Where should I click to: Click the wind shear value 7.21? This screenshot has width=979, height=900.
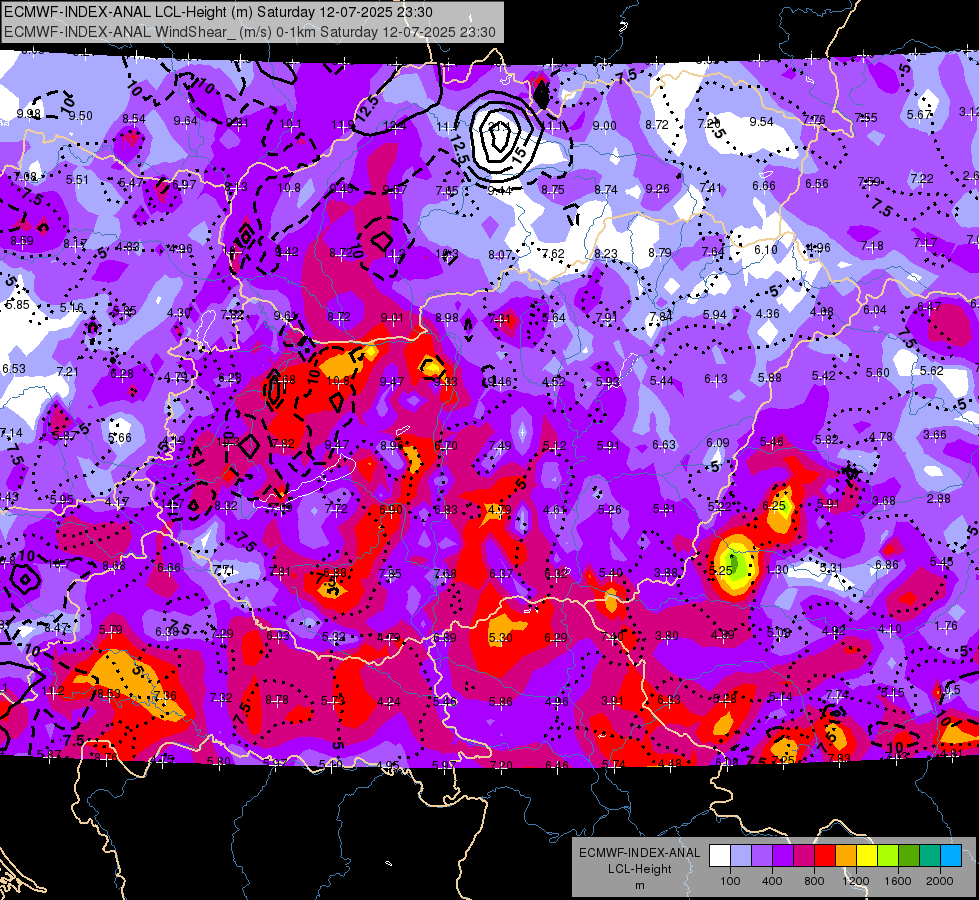67,372
